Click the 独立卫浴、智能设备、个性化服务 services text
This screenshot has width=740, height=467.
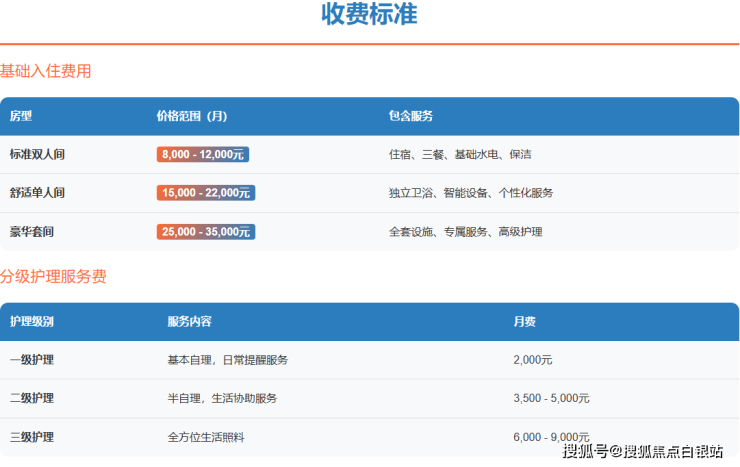(470, 193)
